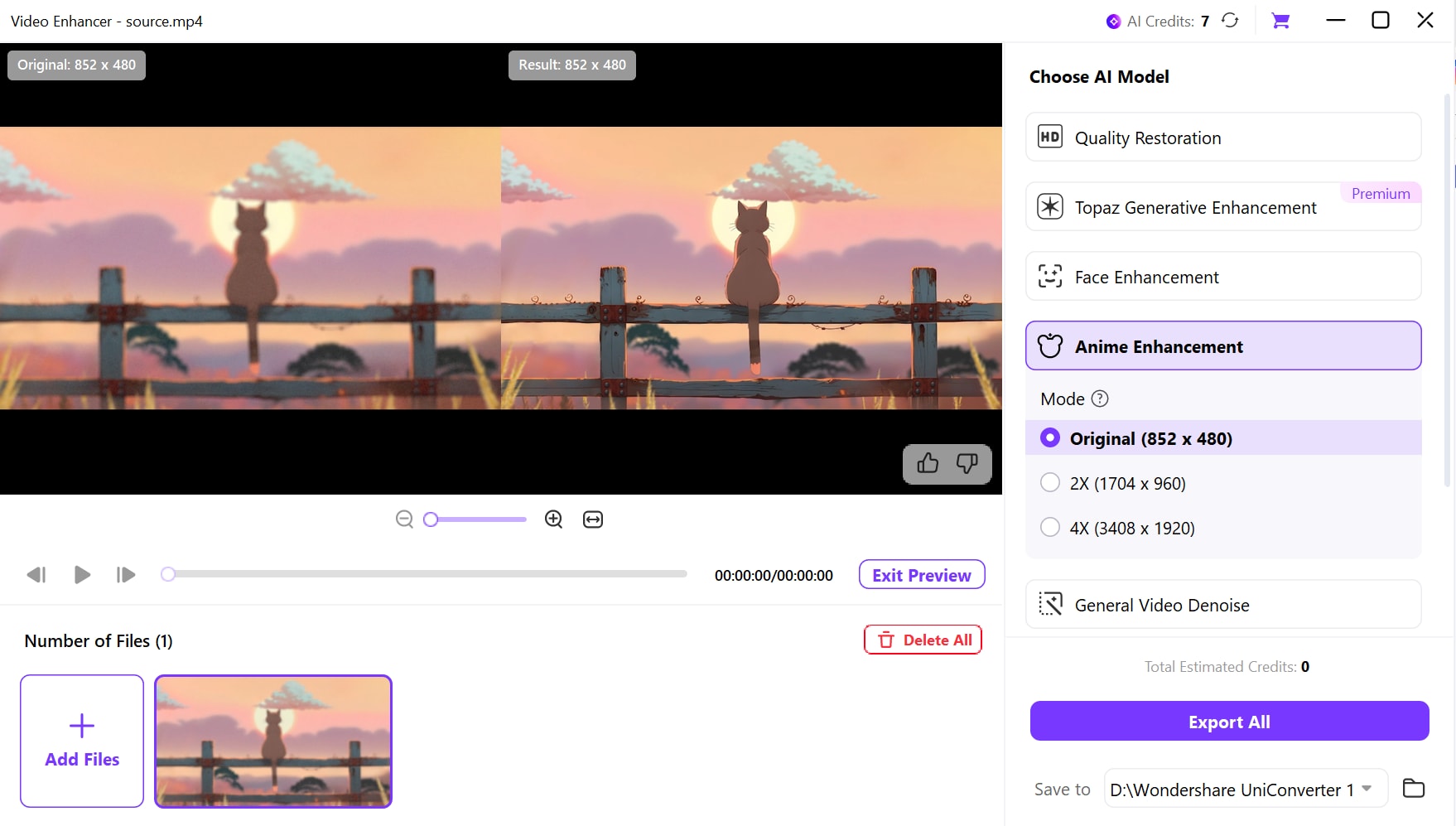Choose the General Video Denoise model
Screen dimensions: 1456x826
[1223, 604]
